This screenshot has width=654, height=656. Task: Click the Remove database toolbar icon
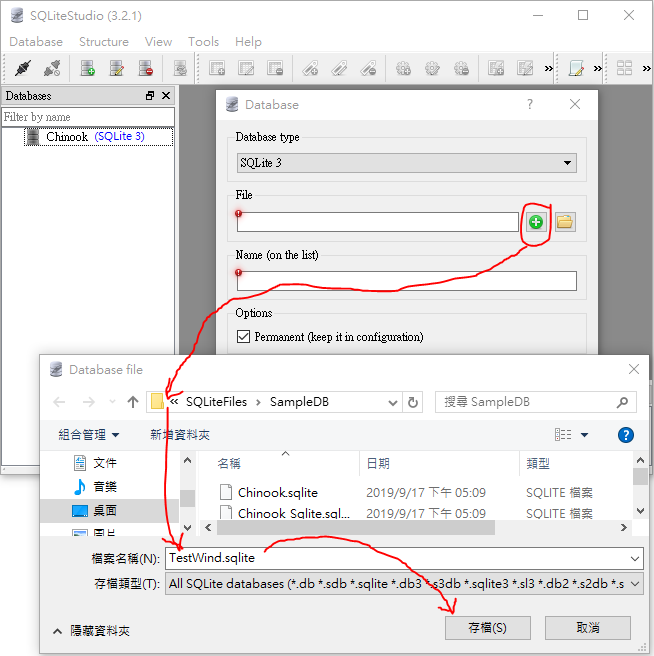coord(146,68)
